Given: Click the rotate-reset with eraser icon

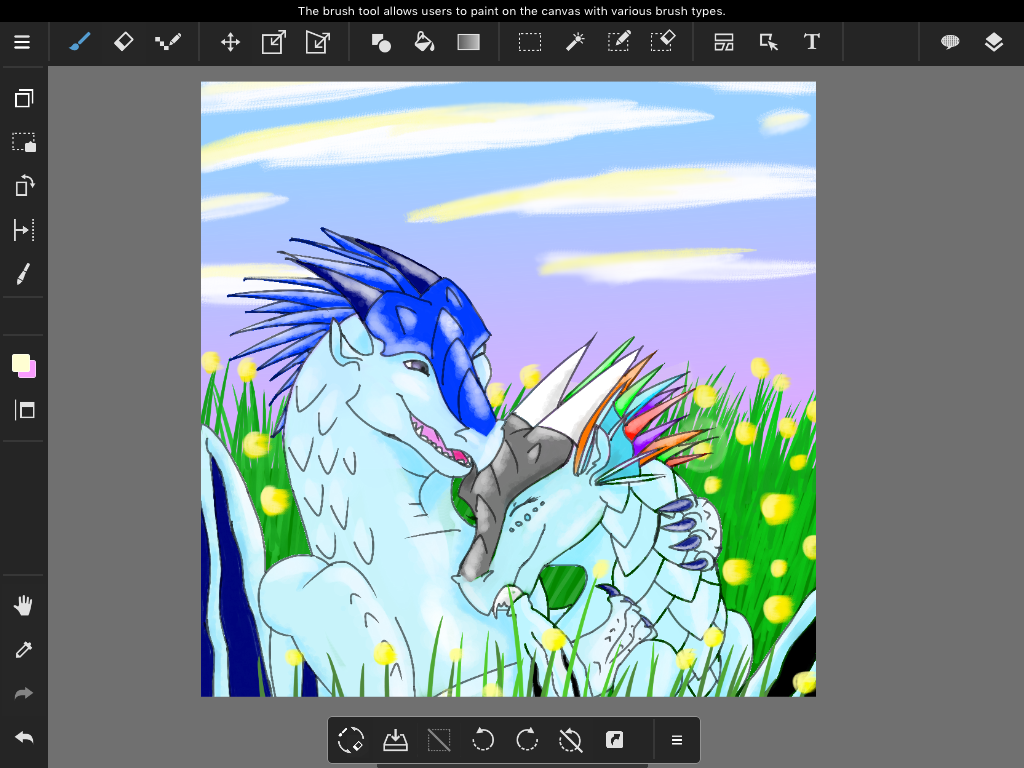Looking at the screenshot, I should pyautogui.click(x=351, y=740).
